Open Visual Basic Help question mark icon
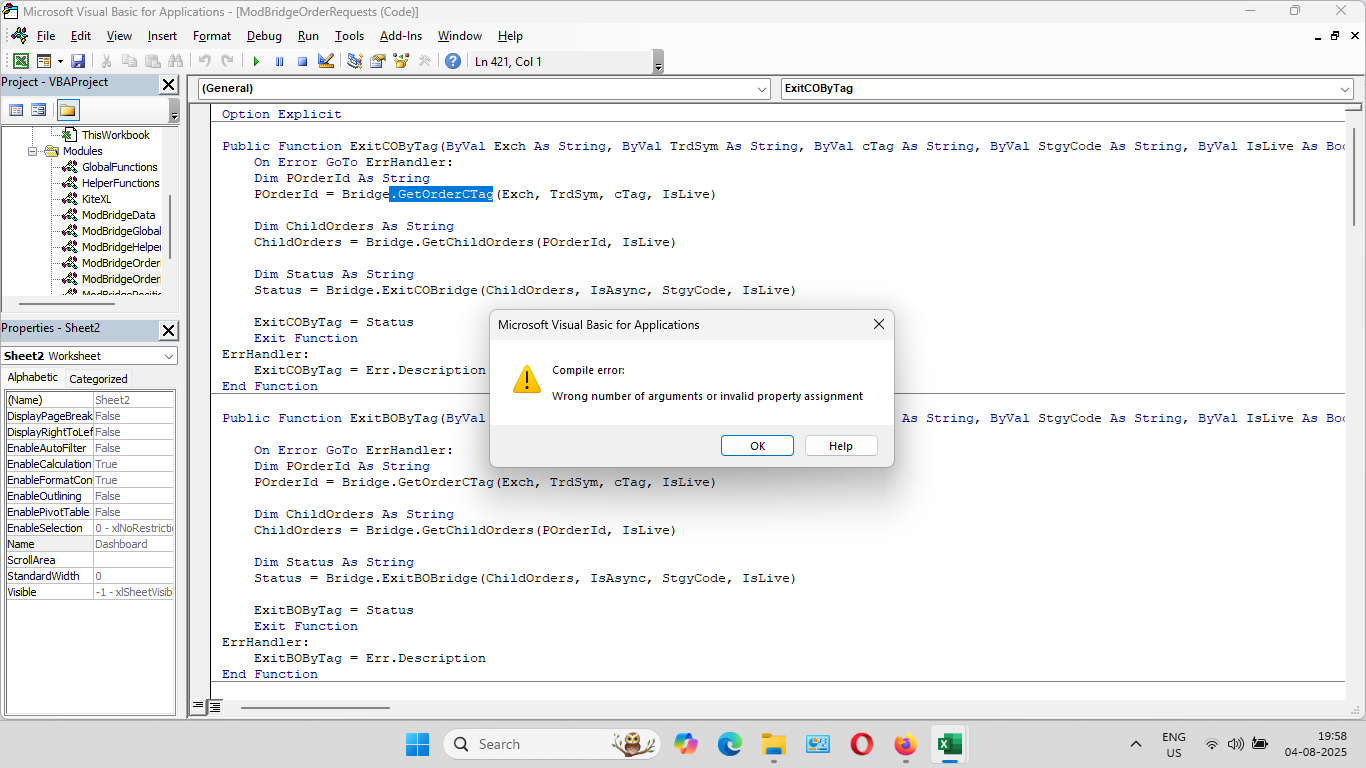This screenshot has height=768, width=1366. (x=453, y=61)
